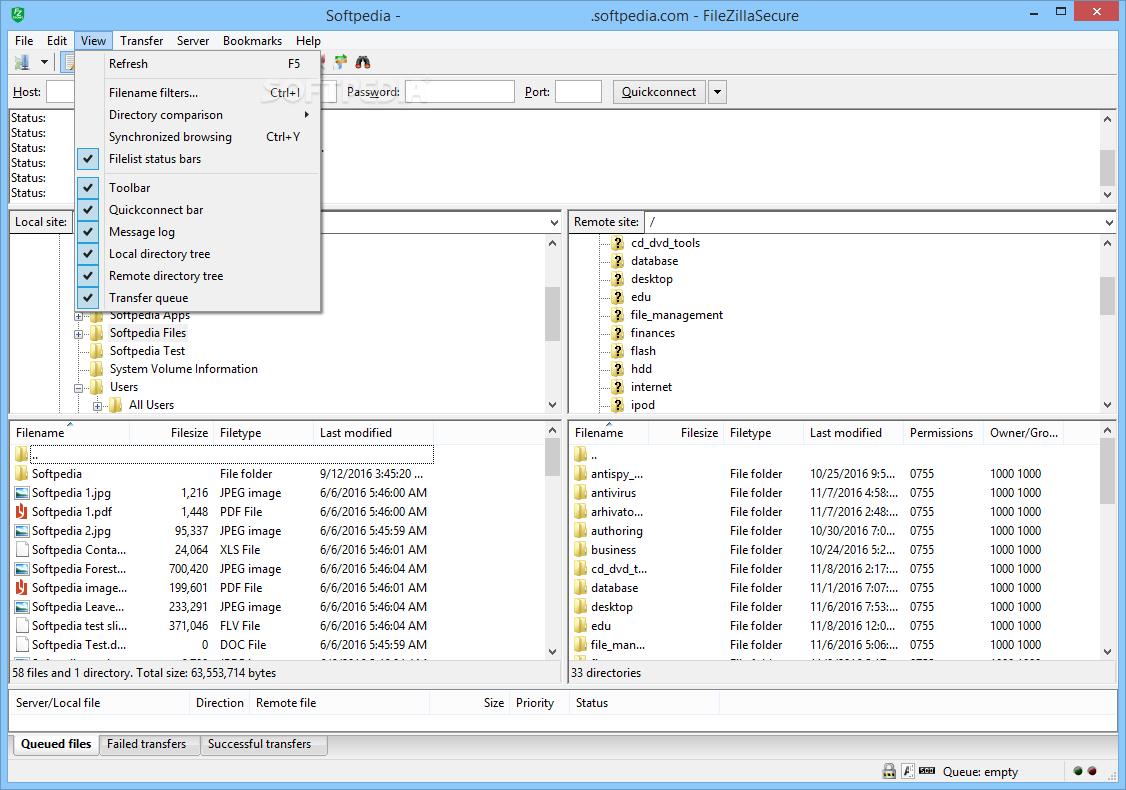Toggle the Toolbar visibility option
This screenshot has width=1126, height=790.
pos(198,187)
